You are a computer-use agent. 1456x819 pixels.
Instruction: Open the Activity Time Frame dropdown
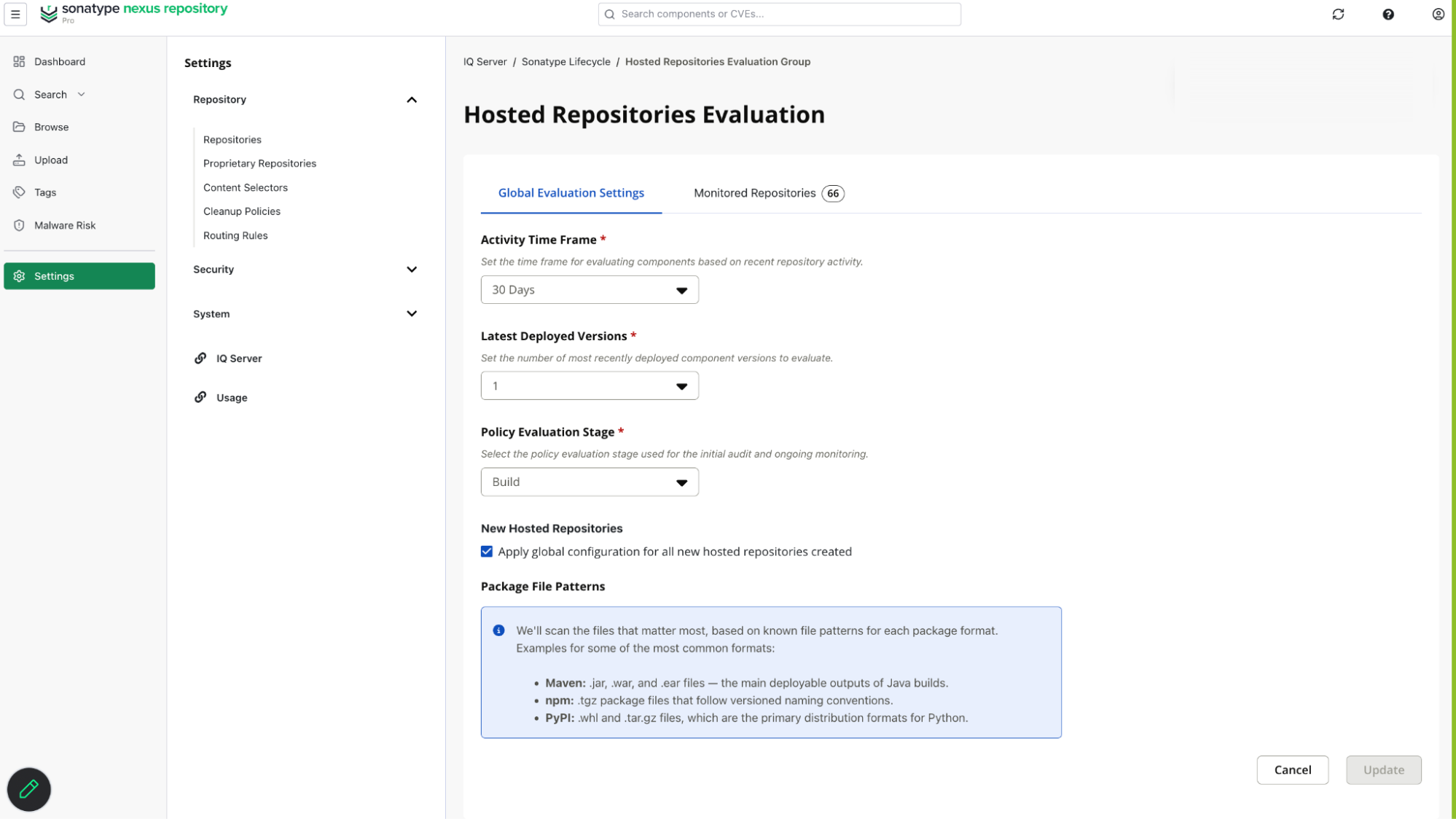(x=590, y=290)
